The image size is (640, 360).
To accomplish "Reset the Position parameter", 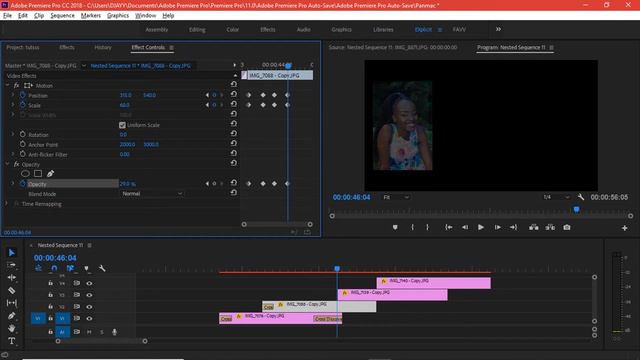I will [233, 95].
